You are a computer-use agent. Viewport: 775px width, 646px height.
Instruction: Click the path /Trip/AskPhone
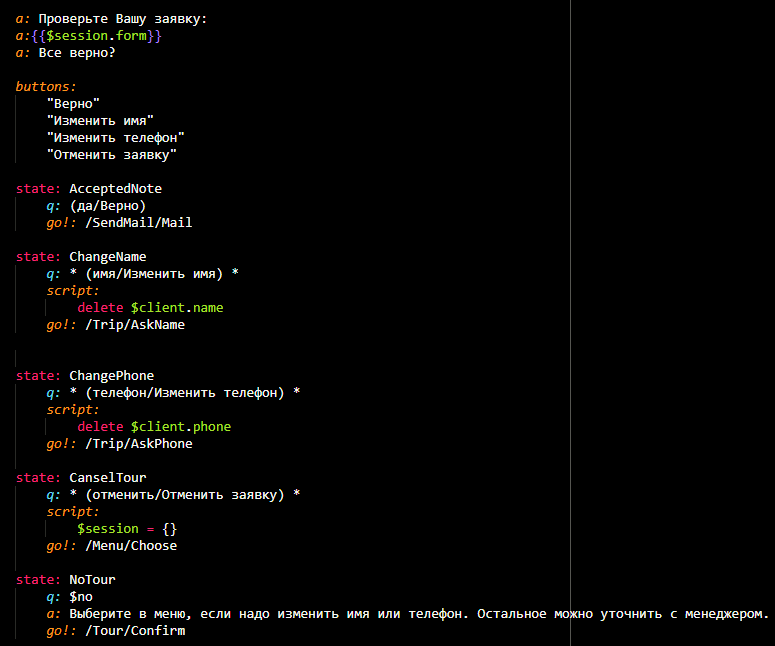pyautogui.click(x=138, y=444)
